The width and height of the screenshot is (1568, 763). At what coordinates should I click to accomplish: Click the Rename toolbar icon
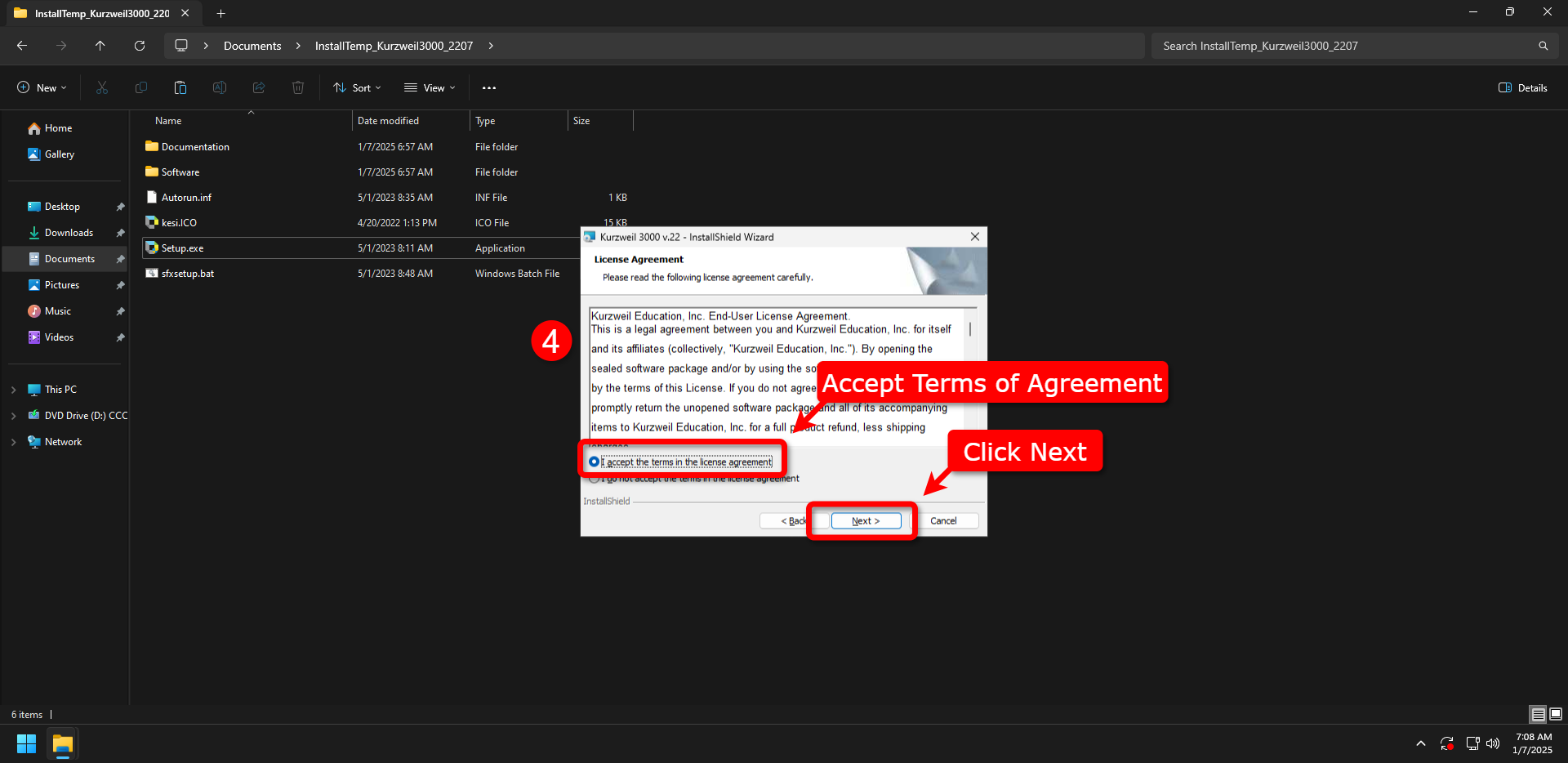[x=220, y=87]
